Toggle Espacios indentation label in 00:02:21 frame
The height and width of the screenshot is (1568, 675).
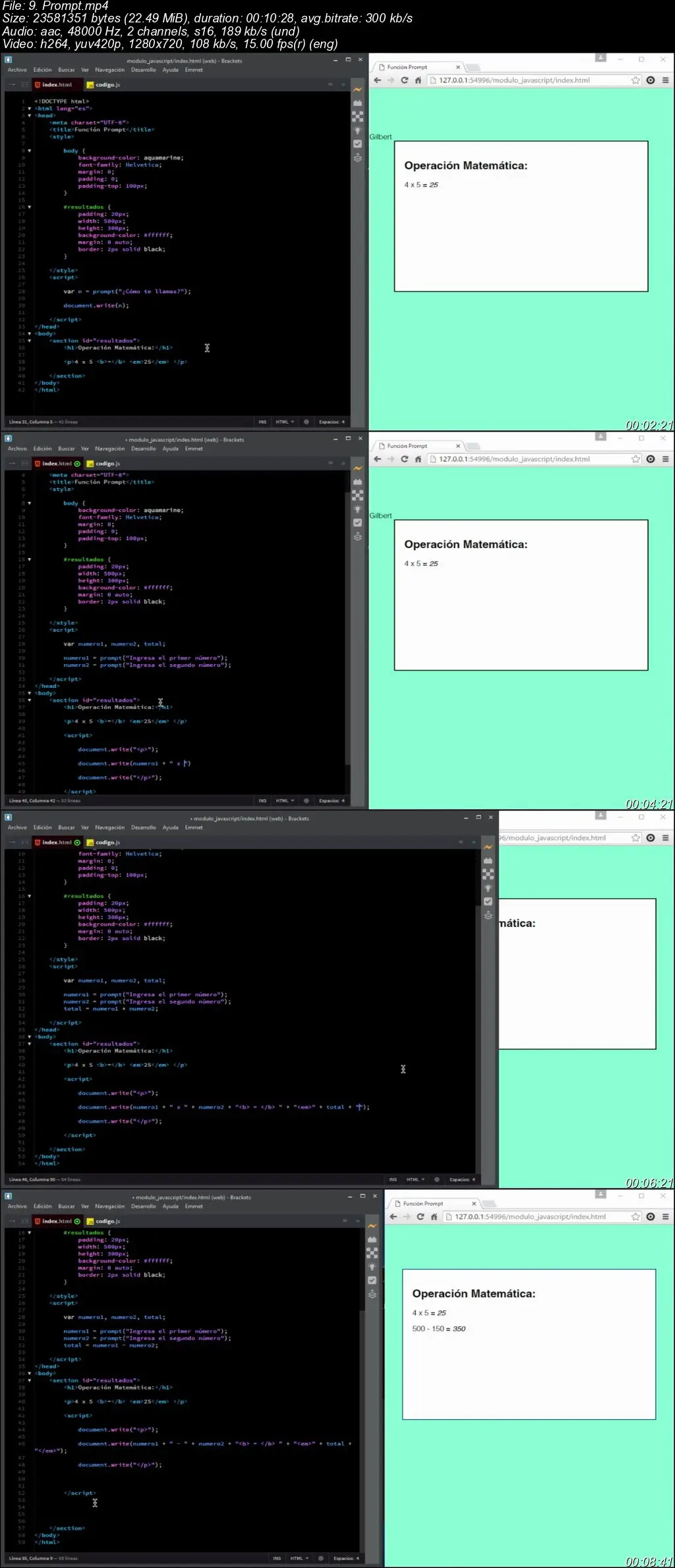pos(332,422)
